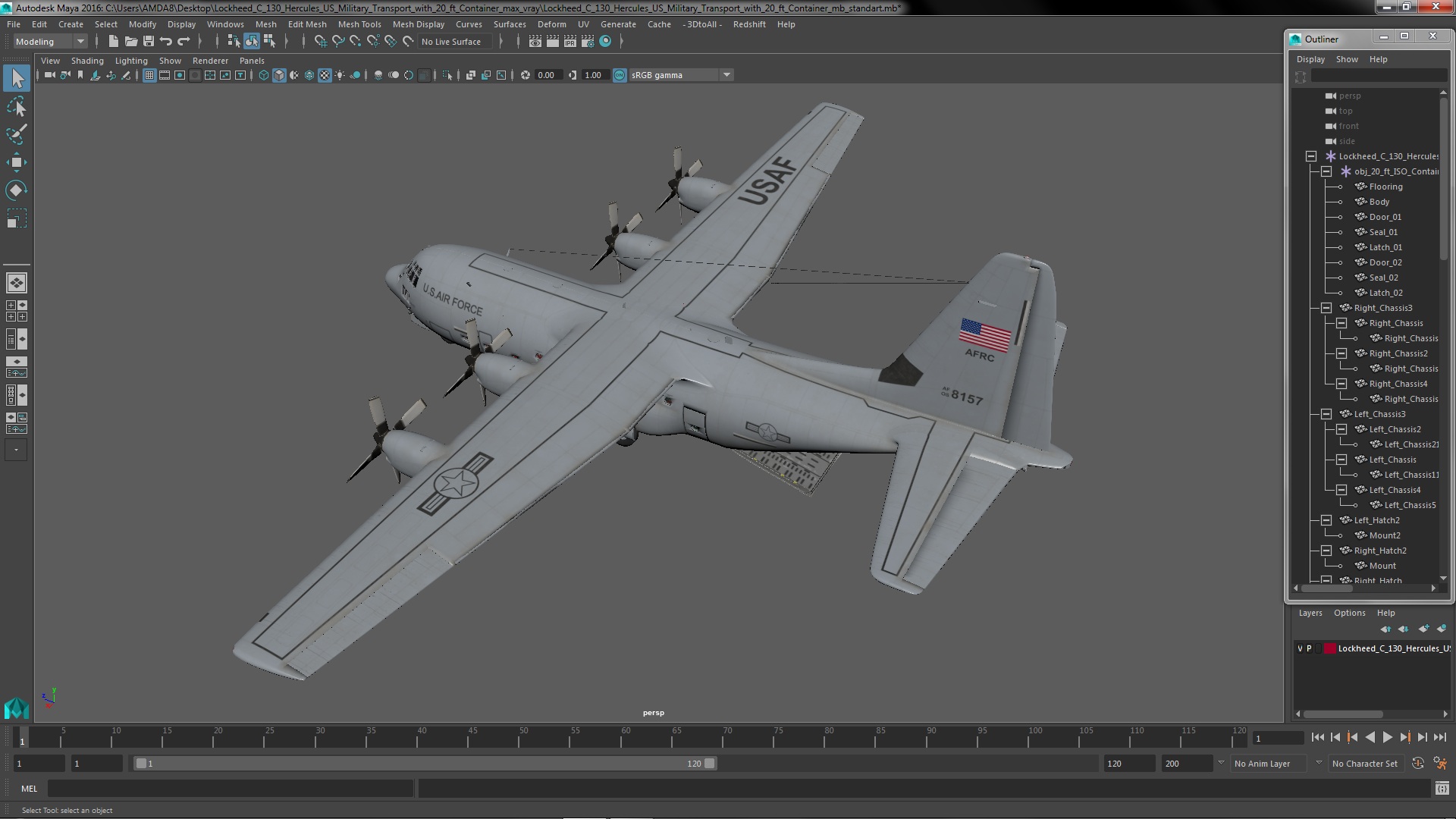
Task: Click the Maya logo icon at bottom left
Action: tap(17, 708)
